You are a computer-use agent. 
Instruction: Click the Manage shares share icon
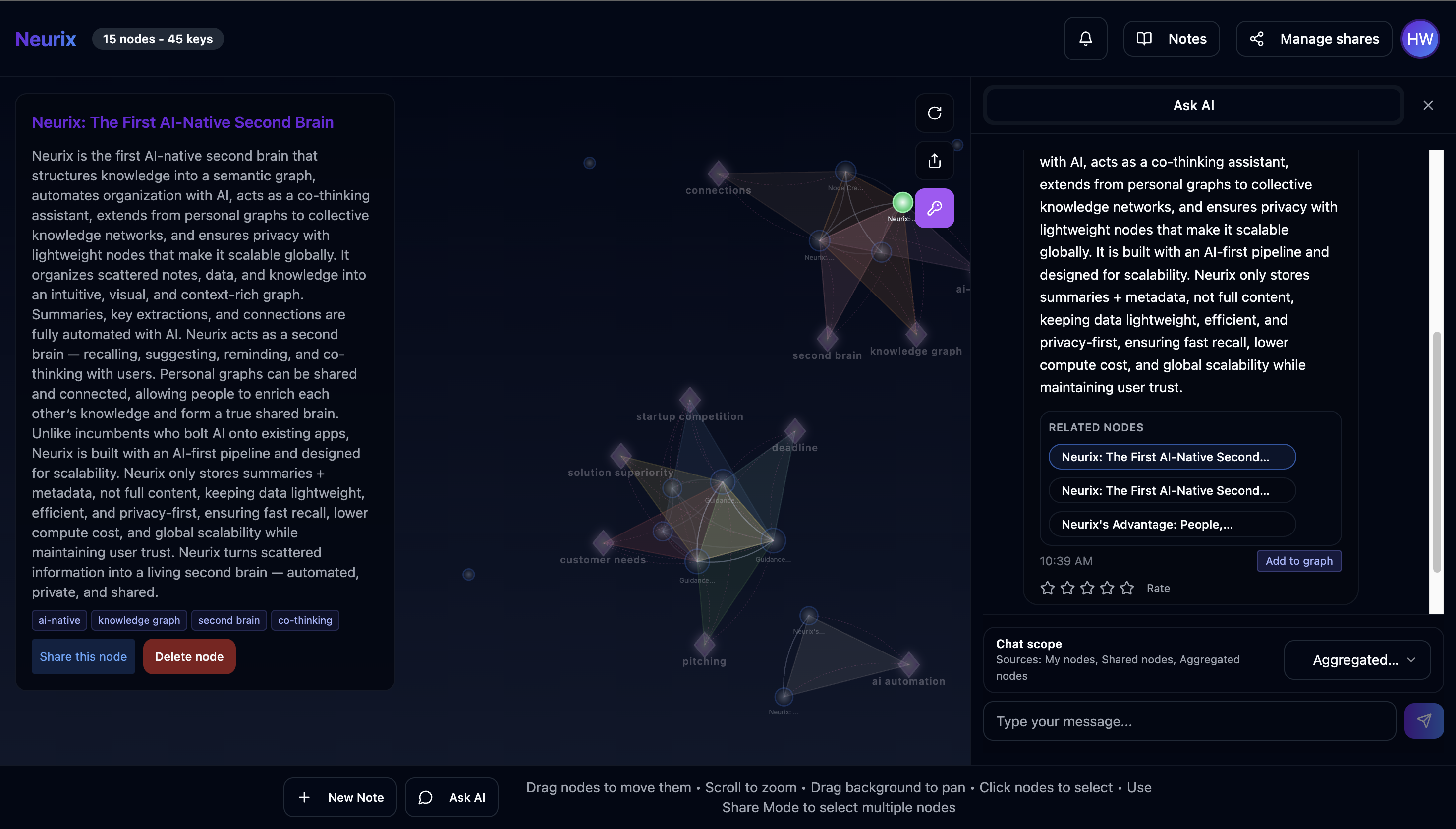point(1257,38)
